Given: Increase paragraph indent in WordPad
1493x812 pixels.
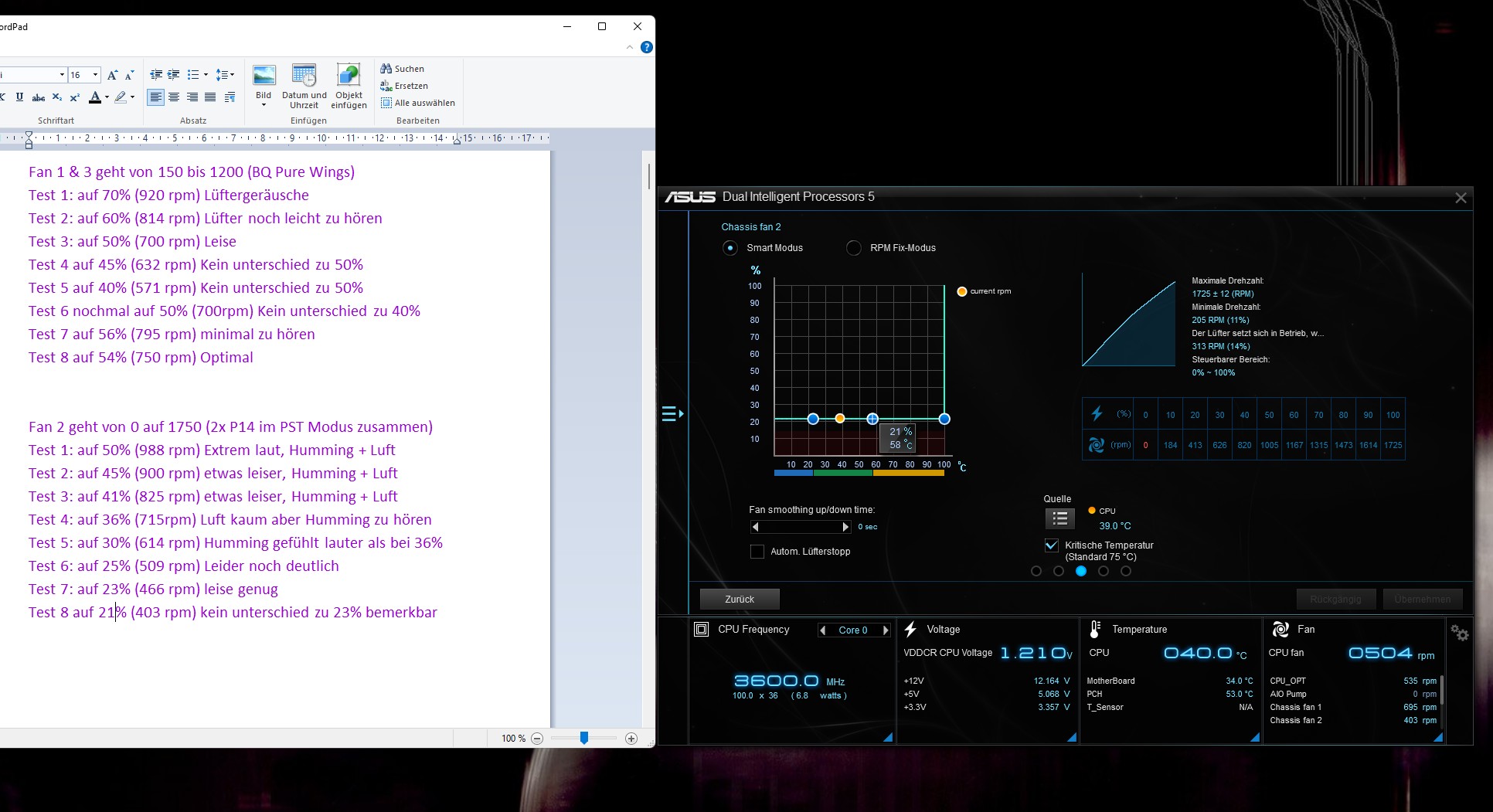Looking at the screenshot, I should 174,75.
